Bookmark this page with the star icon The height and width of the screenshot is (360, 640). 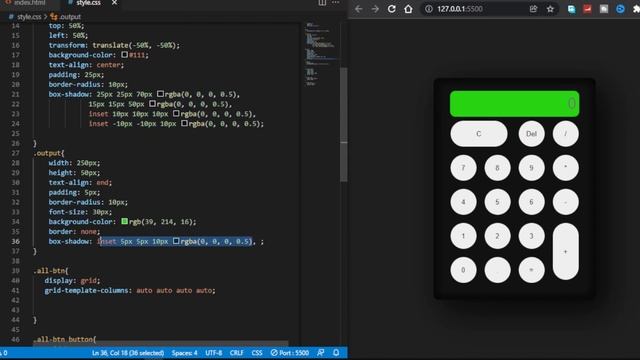pos(550,9)
